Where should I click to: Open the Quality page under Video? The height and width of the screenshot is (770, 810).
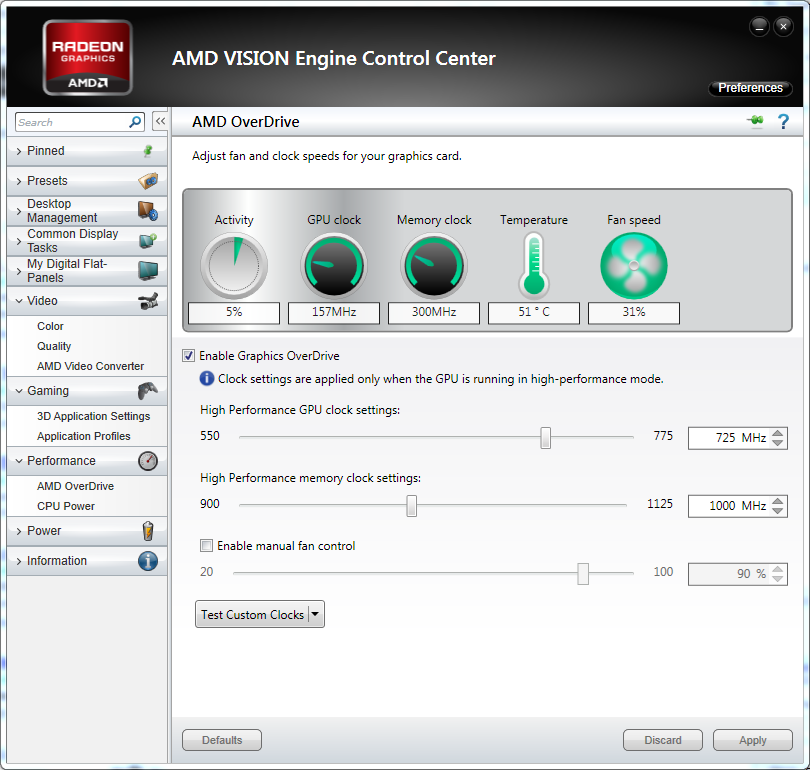54,346
